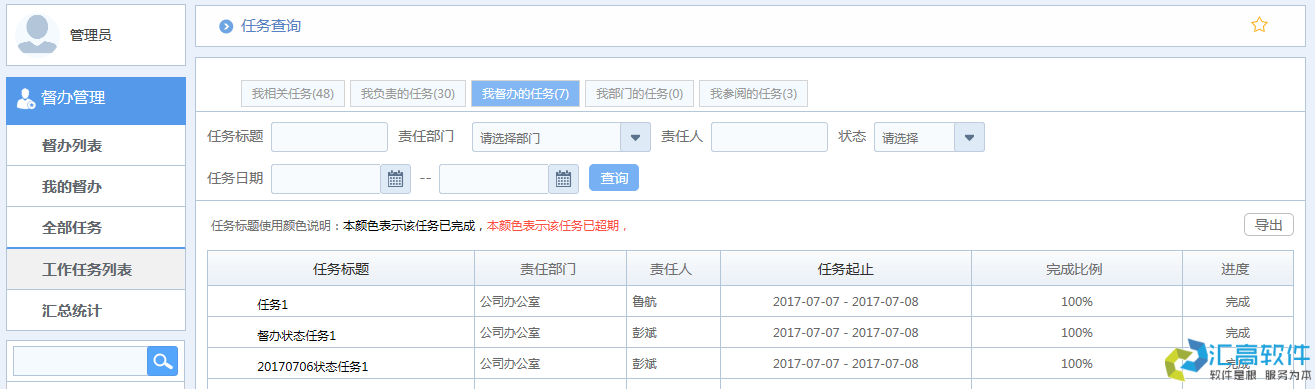1315x389 pixels.
Task: Select the 我督办的任务(7) tab
Action: coord(525,94)
